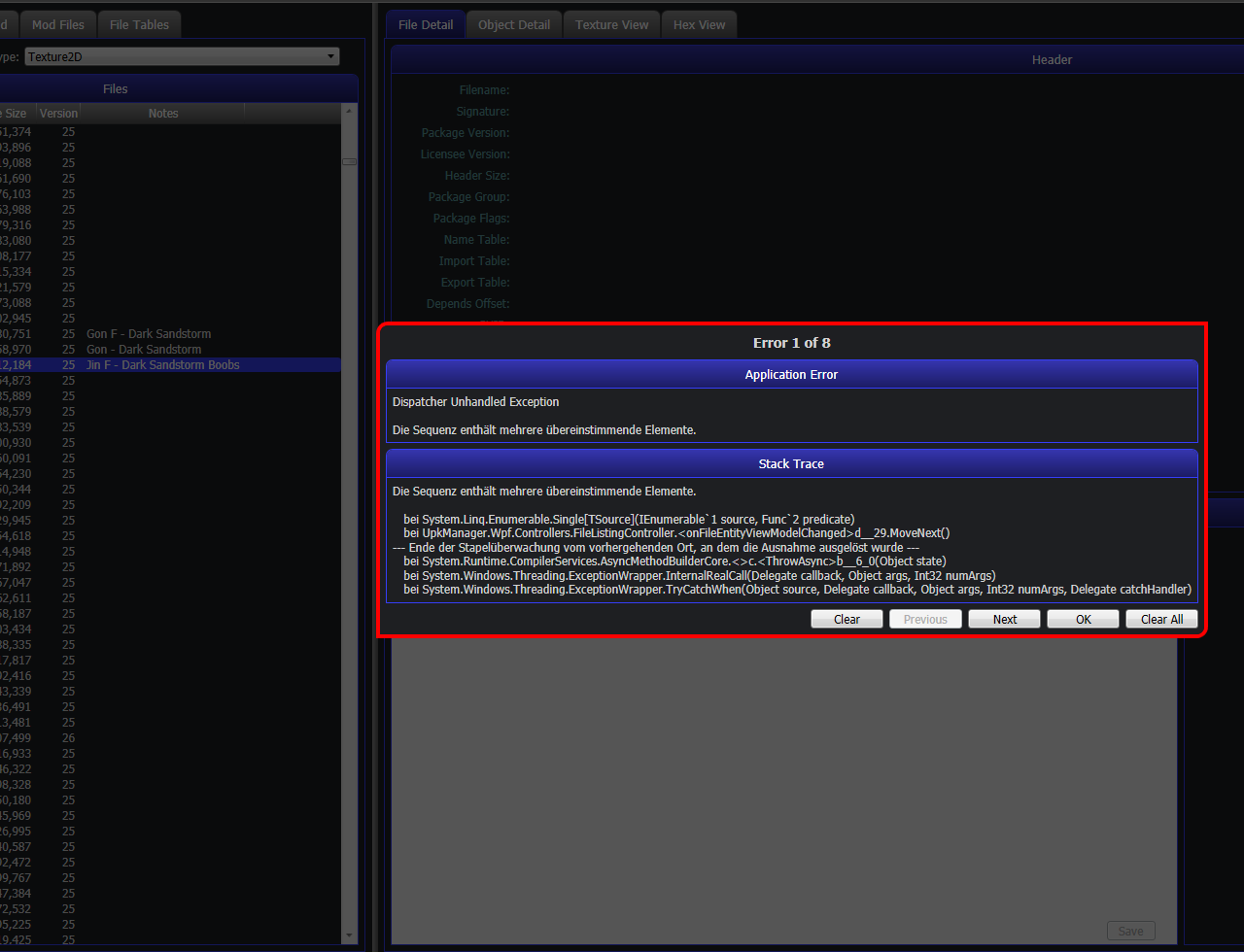Sort files by the Size column
The height and width of the screenshot is (952, 1244).
pyautogui.click(x=17, y=113)
